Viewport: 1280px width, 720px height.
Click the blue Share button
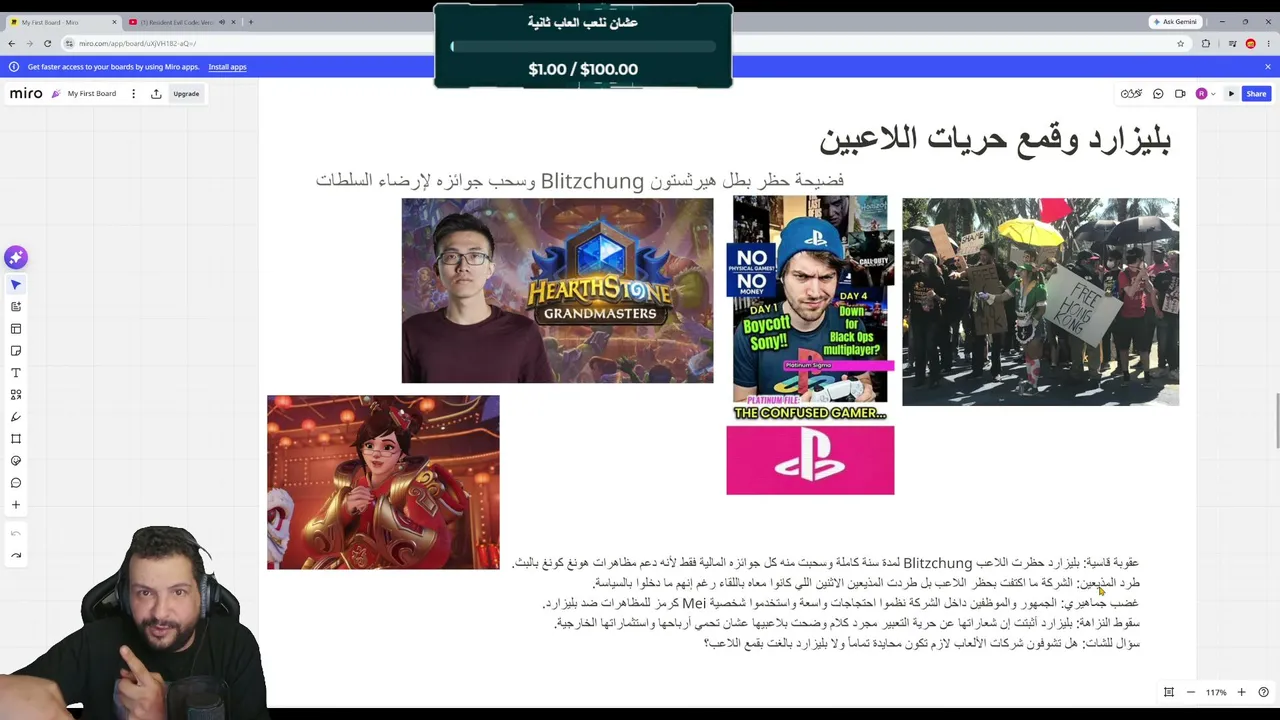coord(1256,94)
